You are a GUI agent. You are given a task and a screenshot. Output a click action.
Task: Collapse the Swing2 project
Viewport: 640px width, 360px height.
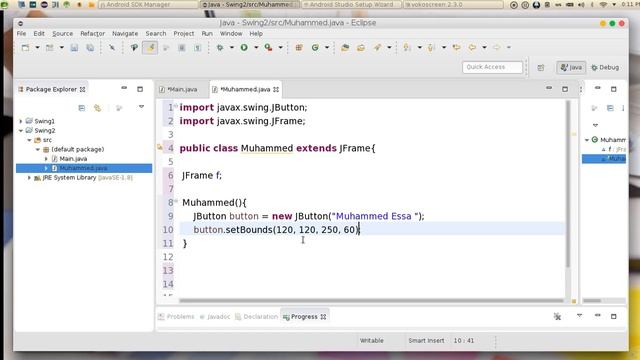(20, 131)
